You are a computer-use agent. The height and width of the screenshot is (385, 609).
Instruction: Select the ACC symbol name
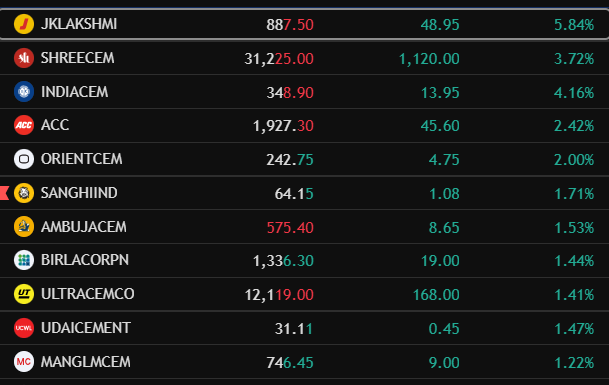55,125
